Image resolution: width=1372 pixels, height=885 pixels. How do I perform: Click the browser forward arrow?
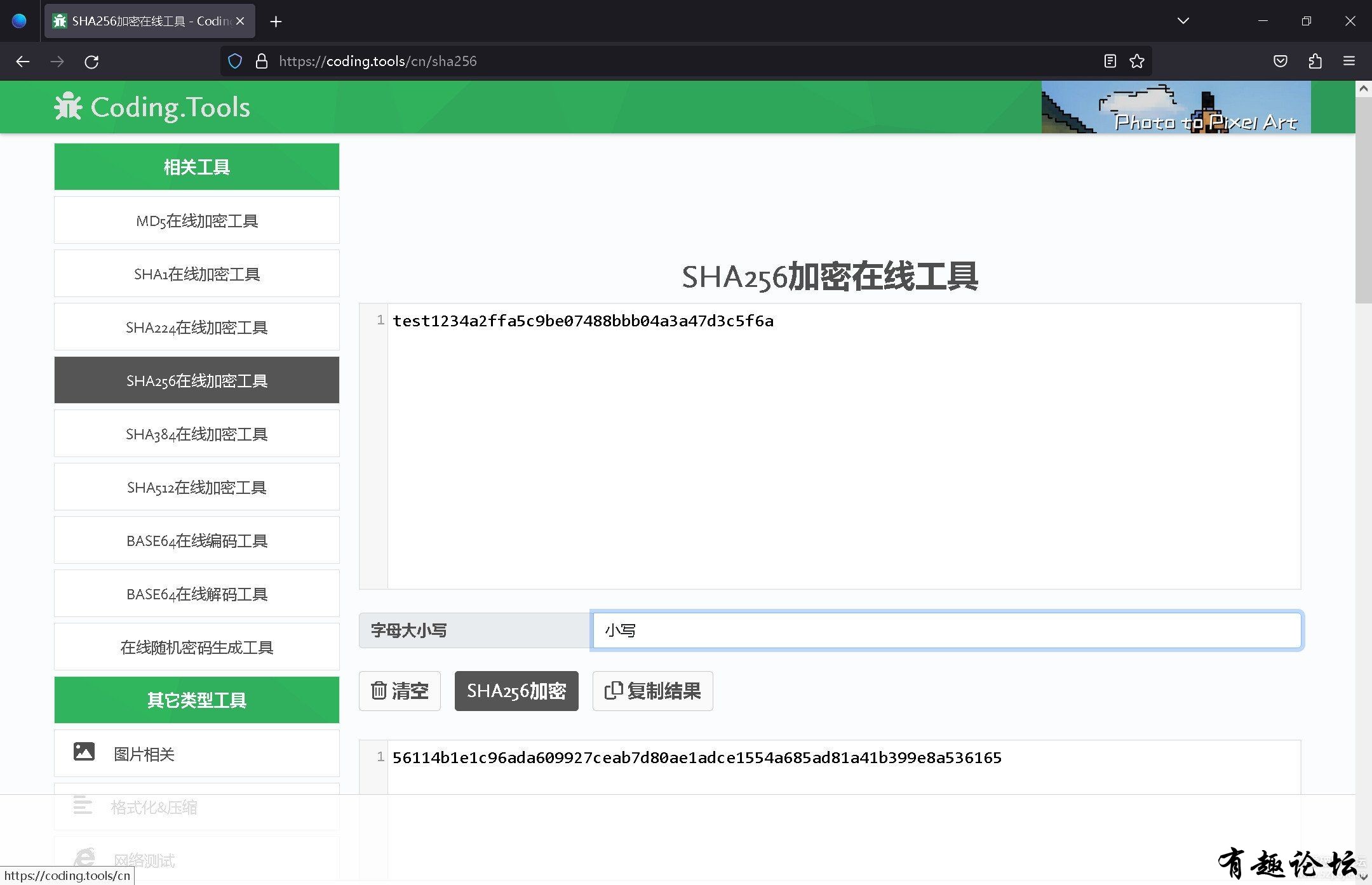click(x=57, y=62)
